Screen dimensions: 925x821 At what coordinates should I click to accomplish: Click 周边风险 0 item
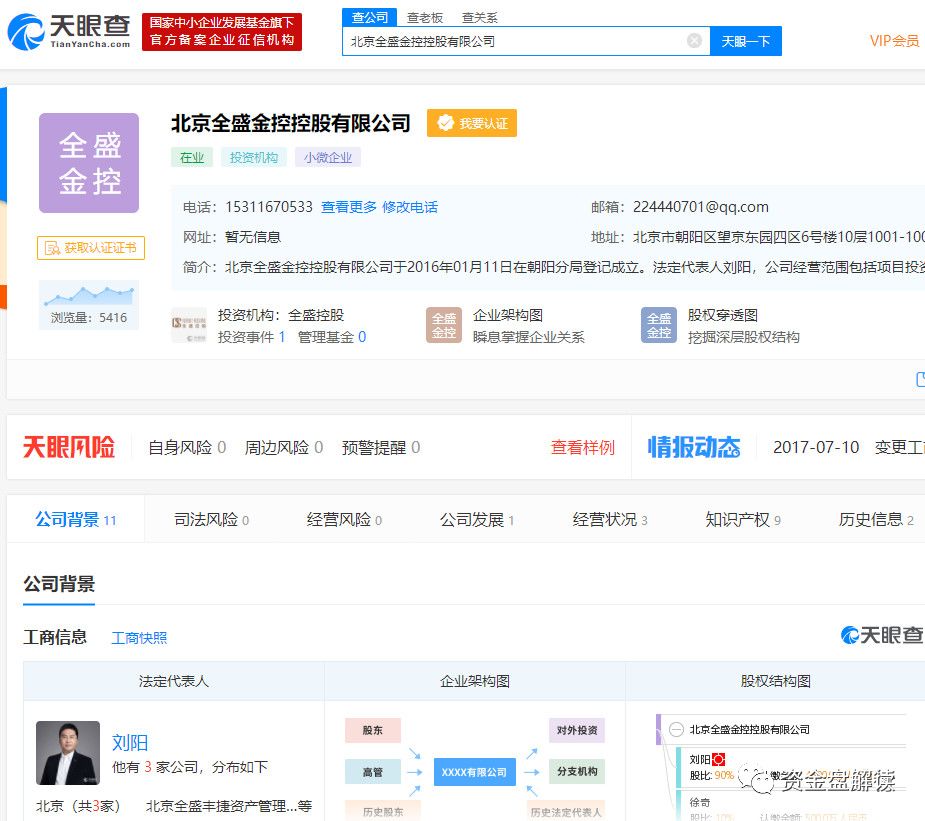(284, 448)
